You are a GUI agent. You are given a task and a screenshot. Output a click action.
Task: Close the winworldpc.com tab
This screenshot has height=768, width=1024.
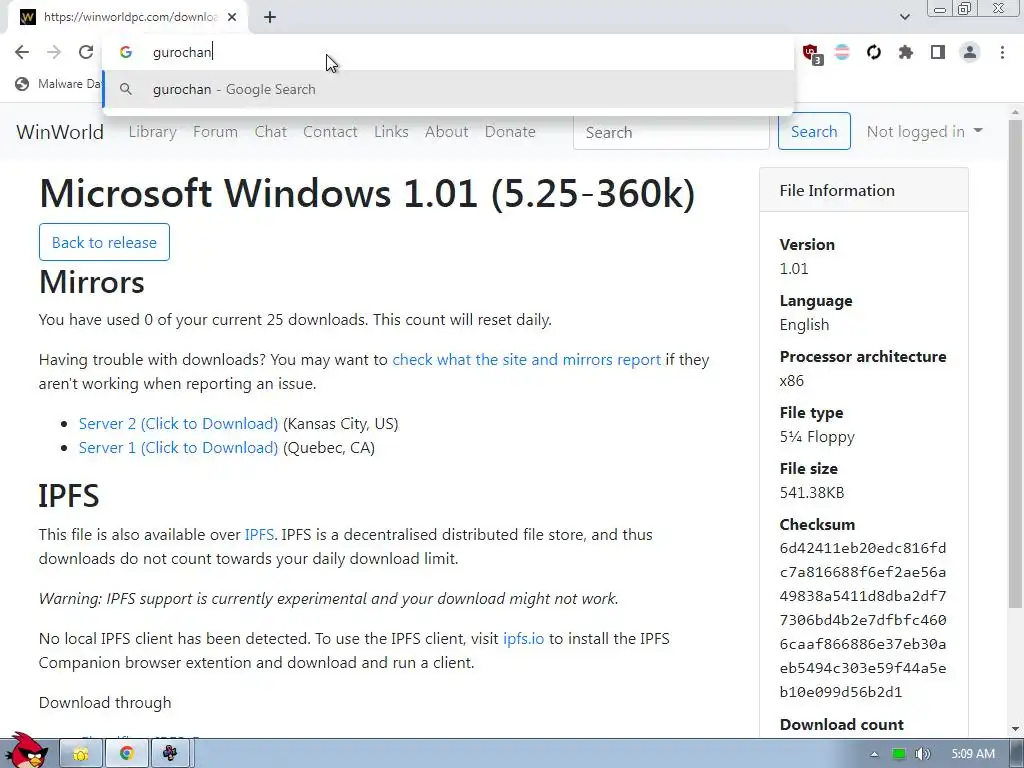(232, 17)
